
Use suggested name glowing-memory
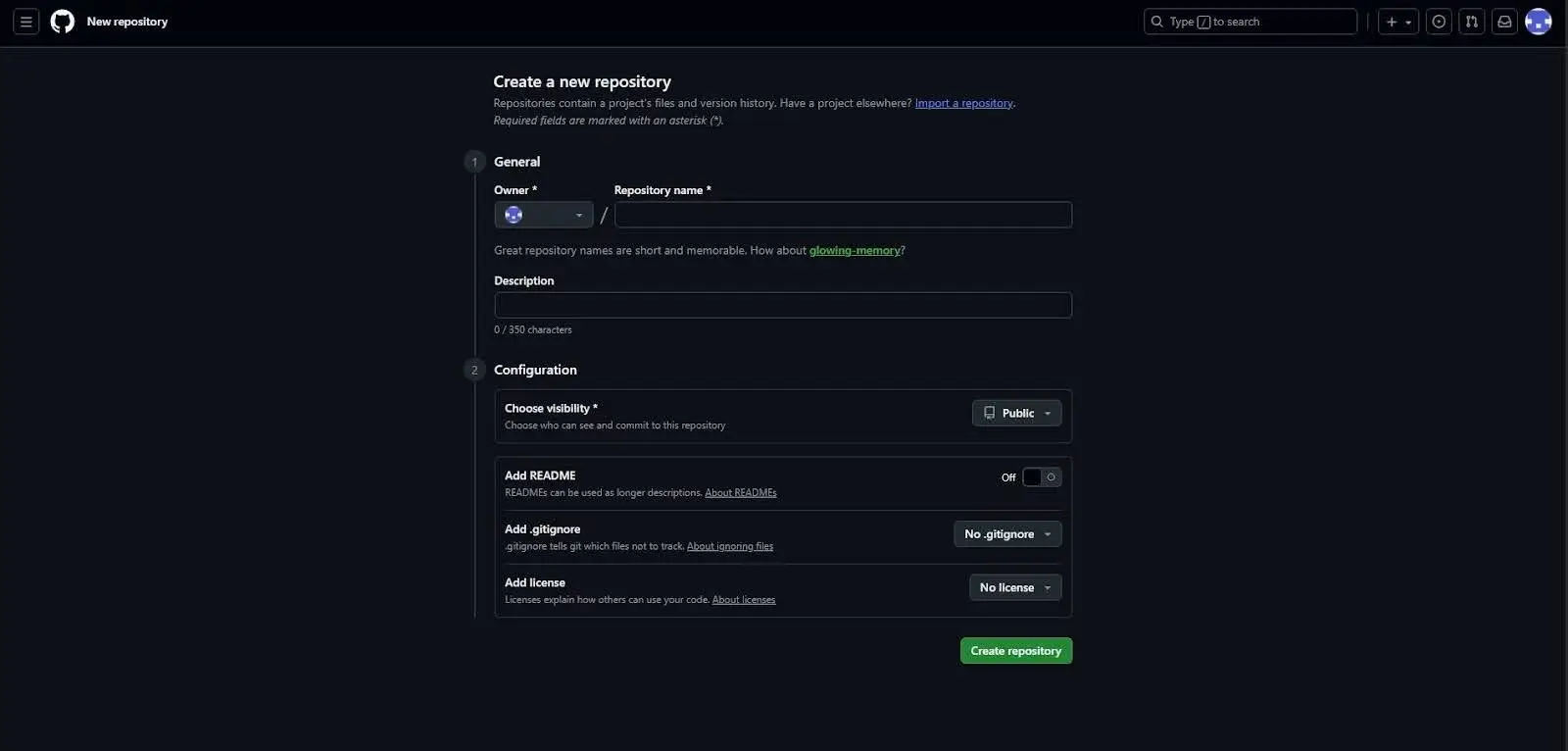coord(854,250)
